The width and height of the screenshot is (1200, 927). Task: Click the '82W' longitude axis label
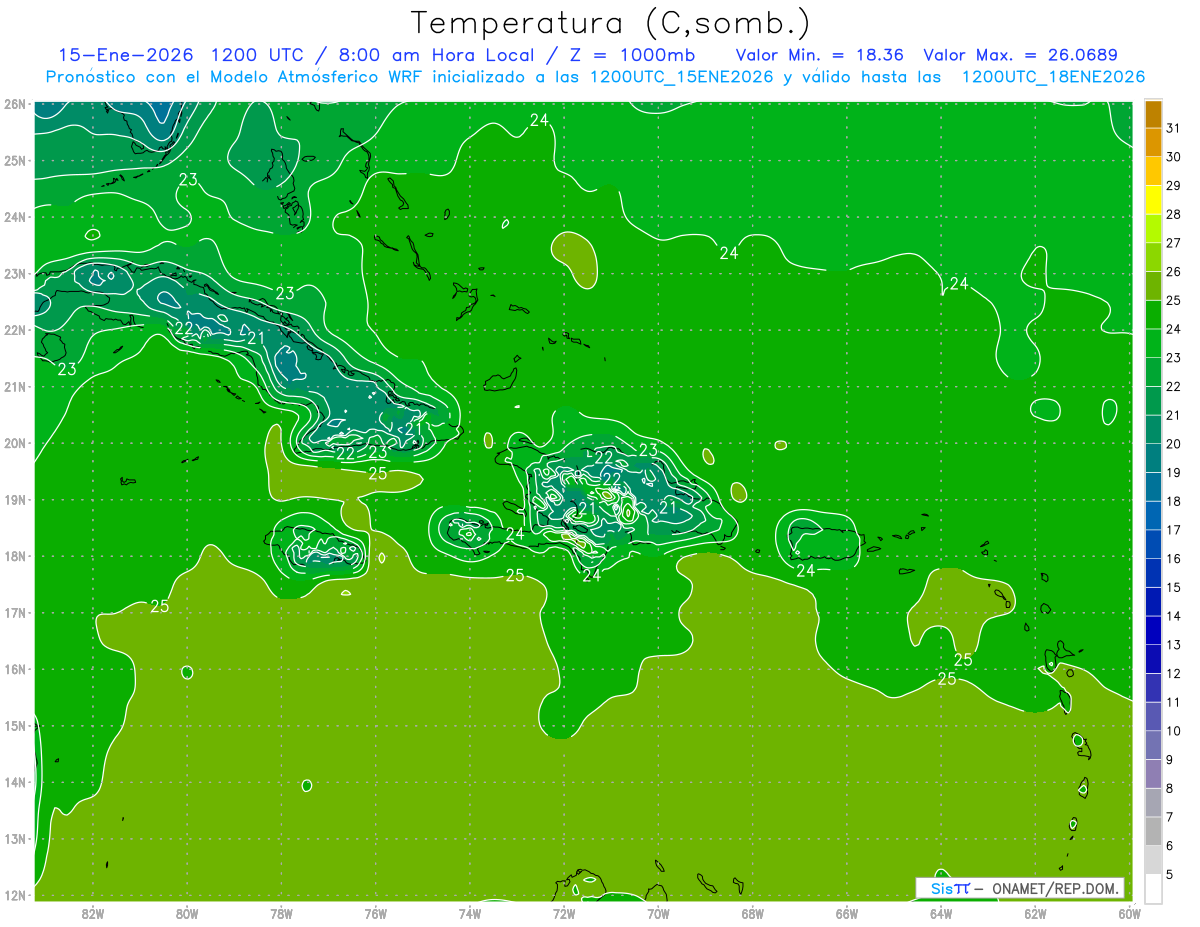93,912
